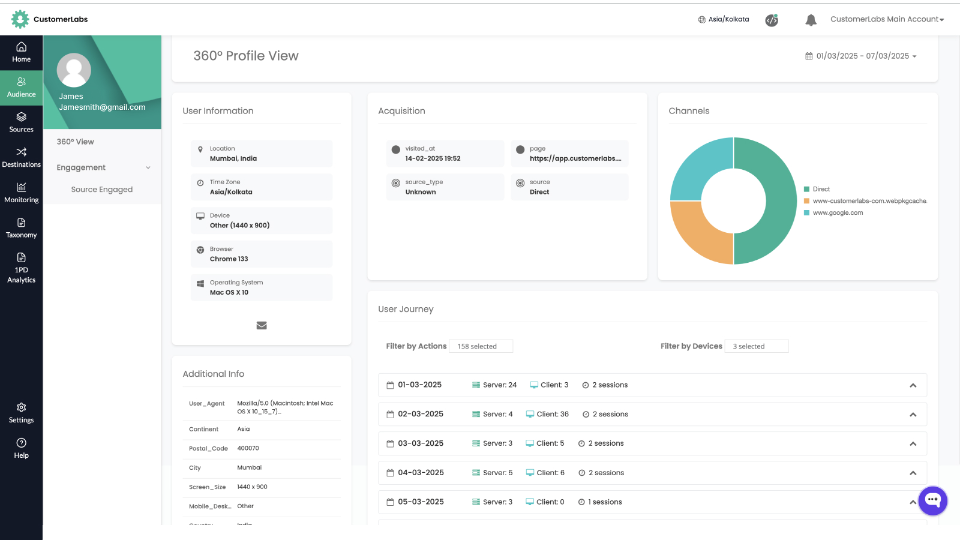
Task: Click the Time Zone clock icon
Action: click(x=200, y=182)
